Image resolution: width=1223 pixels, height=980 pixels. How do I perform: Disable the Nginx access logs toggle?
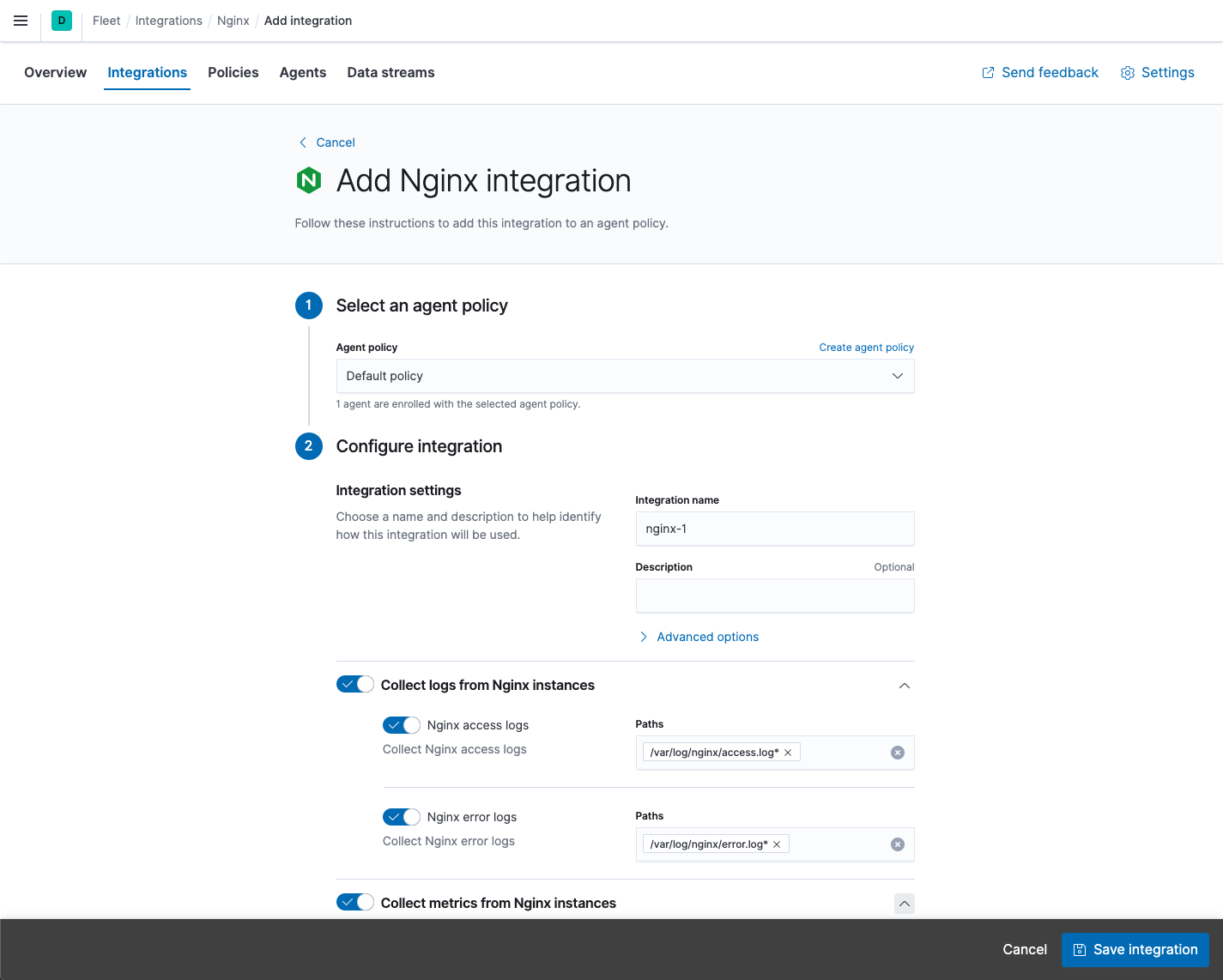tap(401, 724)
